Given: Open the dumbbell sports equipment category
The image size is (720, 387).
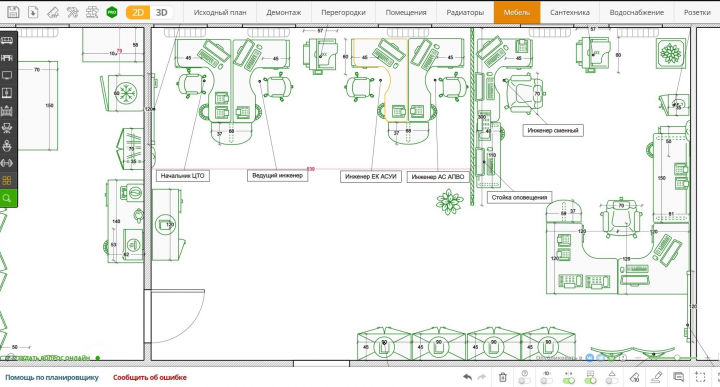Looking at the screenshot, I should [x=7, y=163].
